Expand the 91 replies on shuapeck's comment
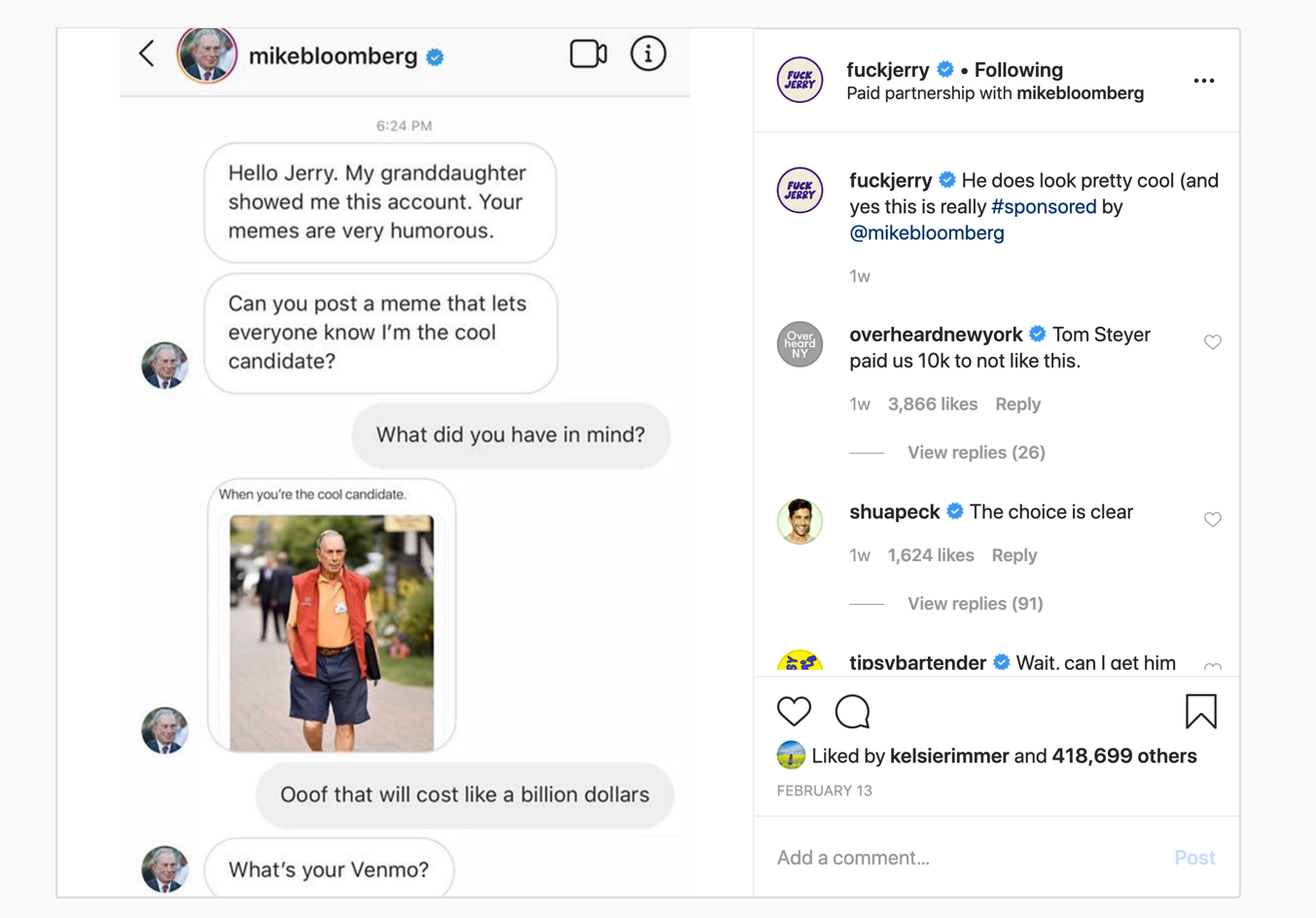1316x918 pixels. 975,603
